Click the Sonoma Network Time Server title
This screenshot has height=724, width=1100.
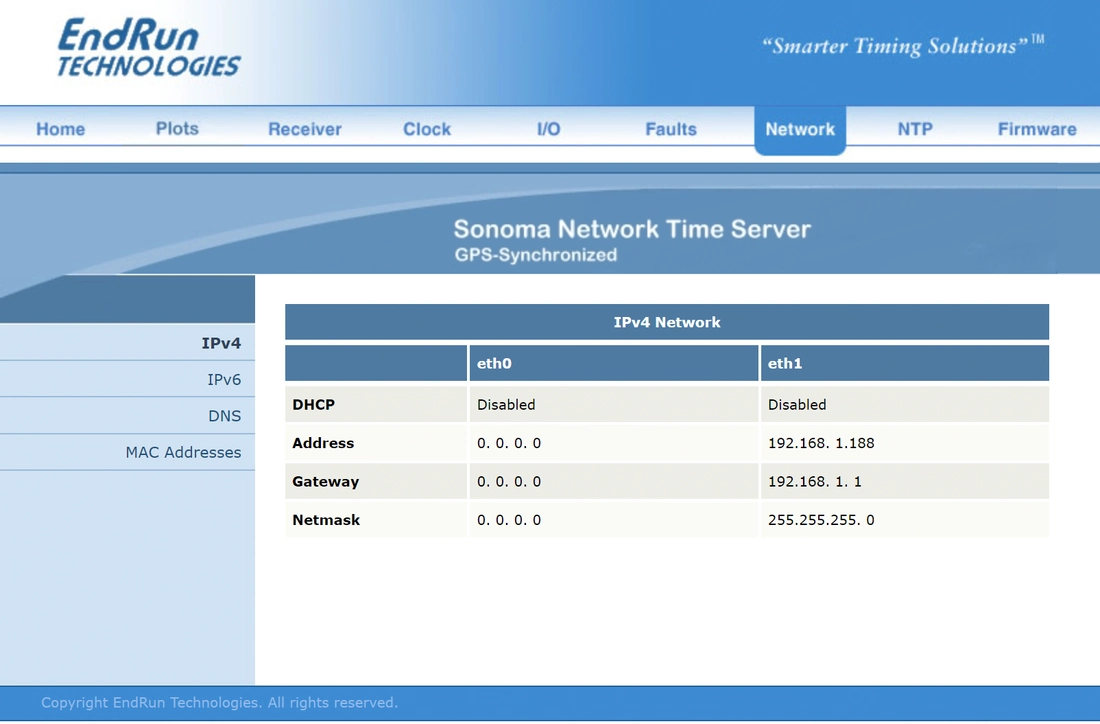[x=632, y=229]
